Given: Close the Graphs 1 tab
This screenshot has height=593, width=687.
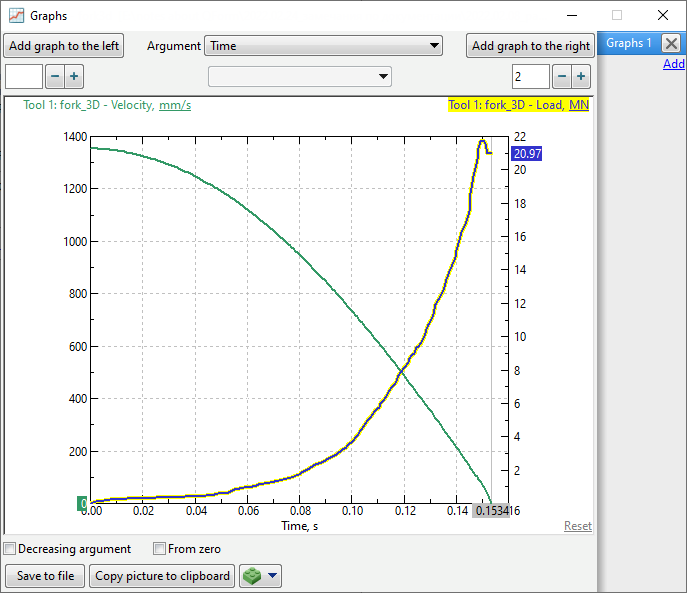Looking at the screenshot, I should click(x=671, y=43).
